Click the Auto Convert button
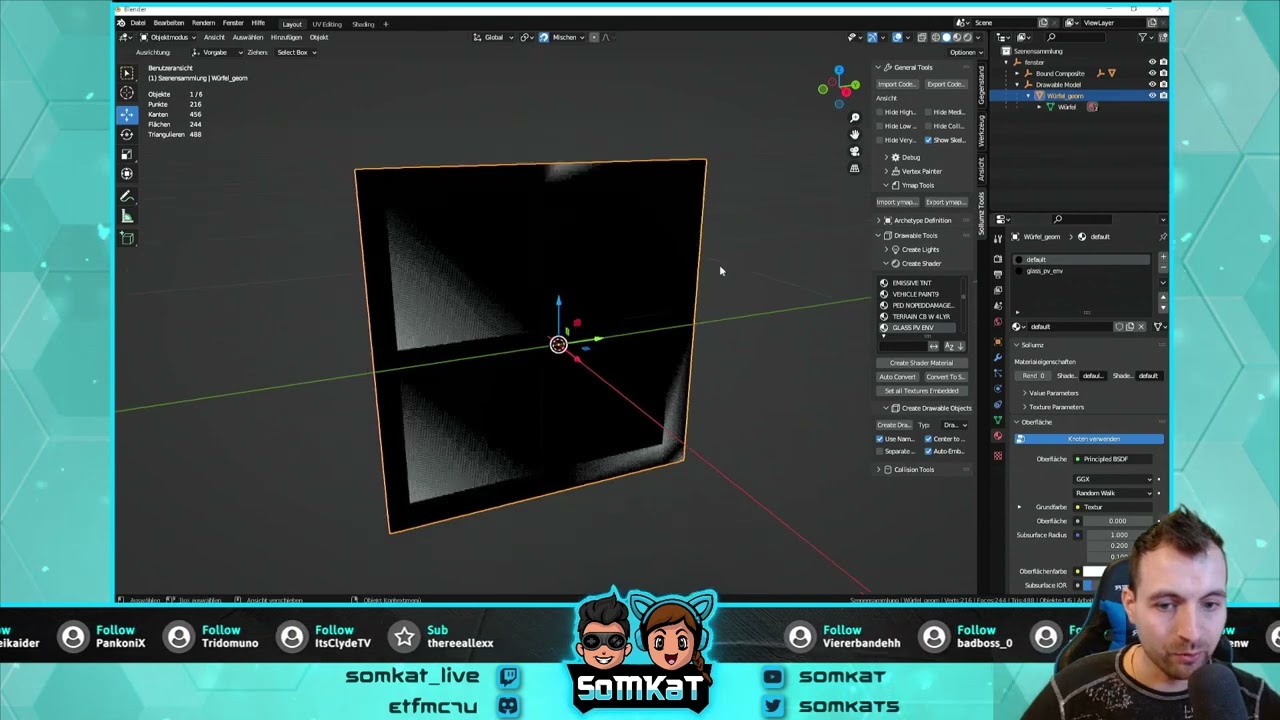 click(x=897, y=377)
